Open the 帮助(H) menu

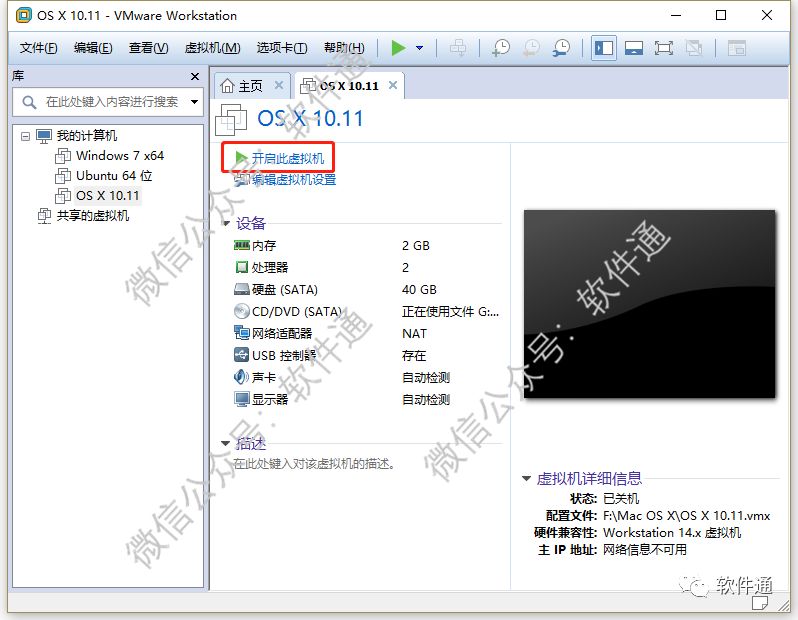345,48
